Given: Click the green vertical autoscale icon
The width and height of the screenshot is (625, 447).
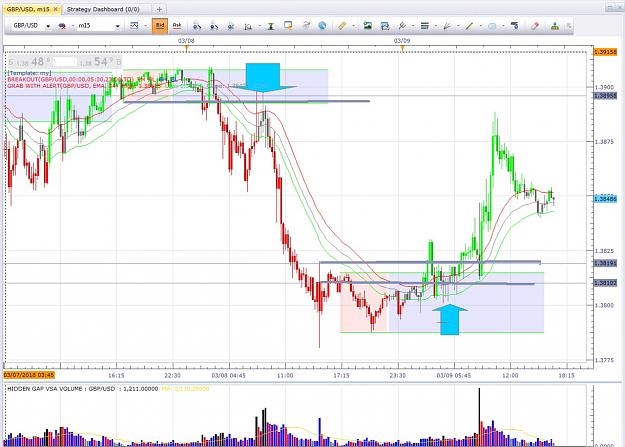Looking at the screenshot, I should (271, 26).
